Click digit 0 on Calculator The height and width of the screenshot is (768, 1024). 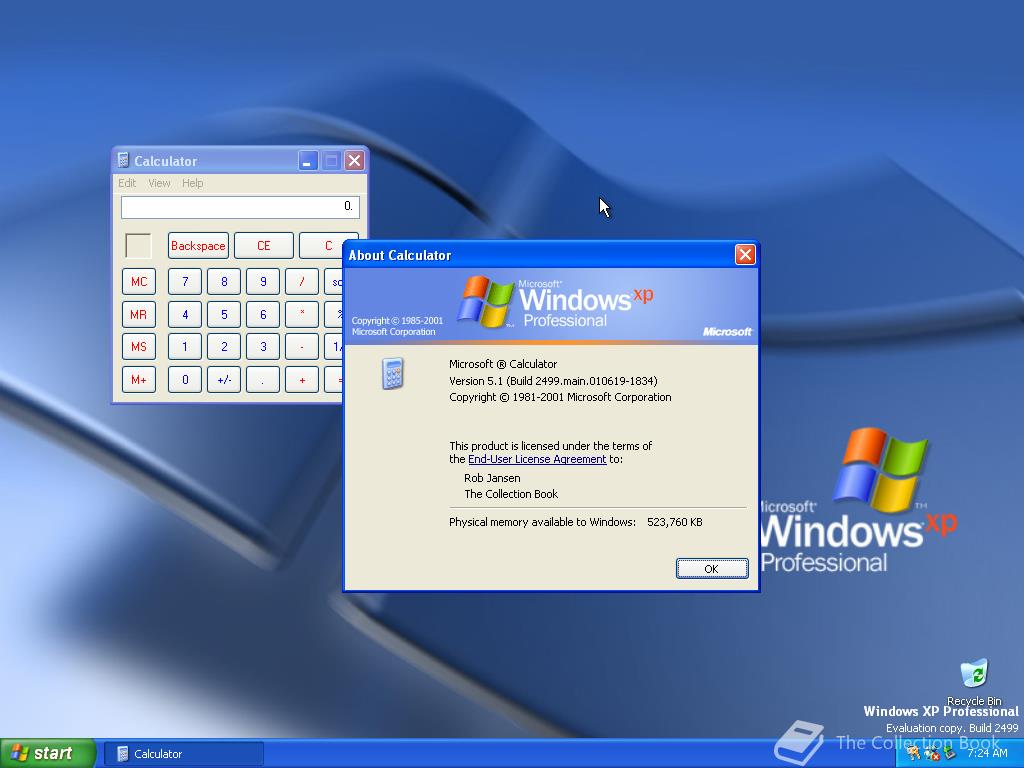(x=185, y=379)
